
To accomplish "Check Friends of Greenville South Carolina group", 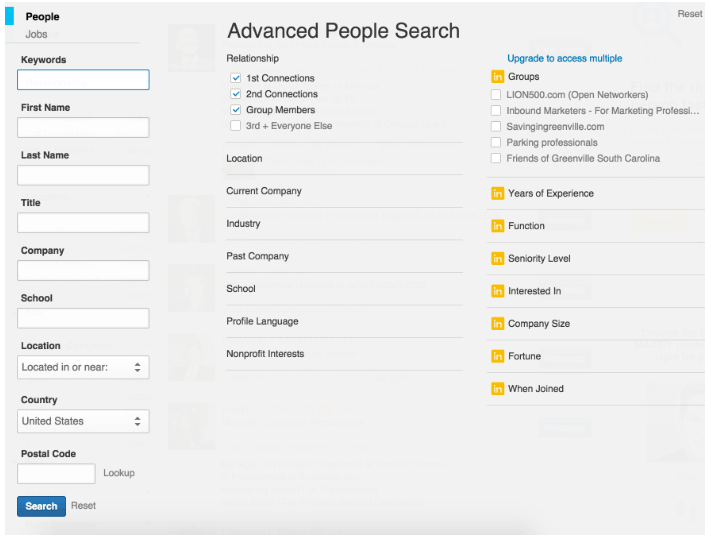I will 496,158.
